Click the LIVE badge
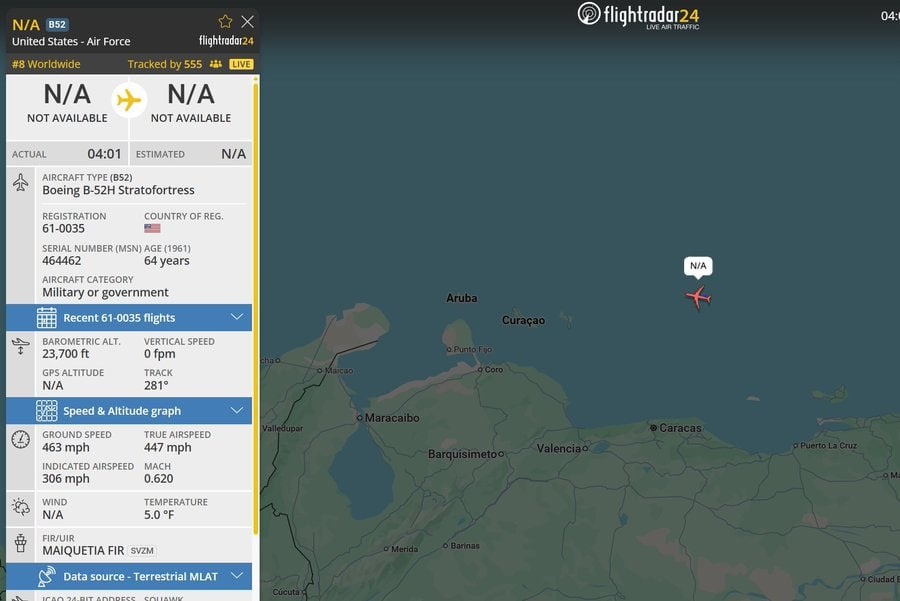The image size is (900, 601). click(x=241, y=64)
